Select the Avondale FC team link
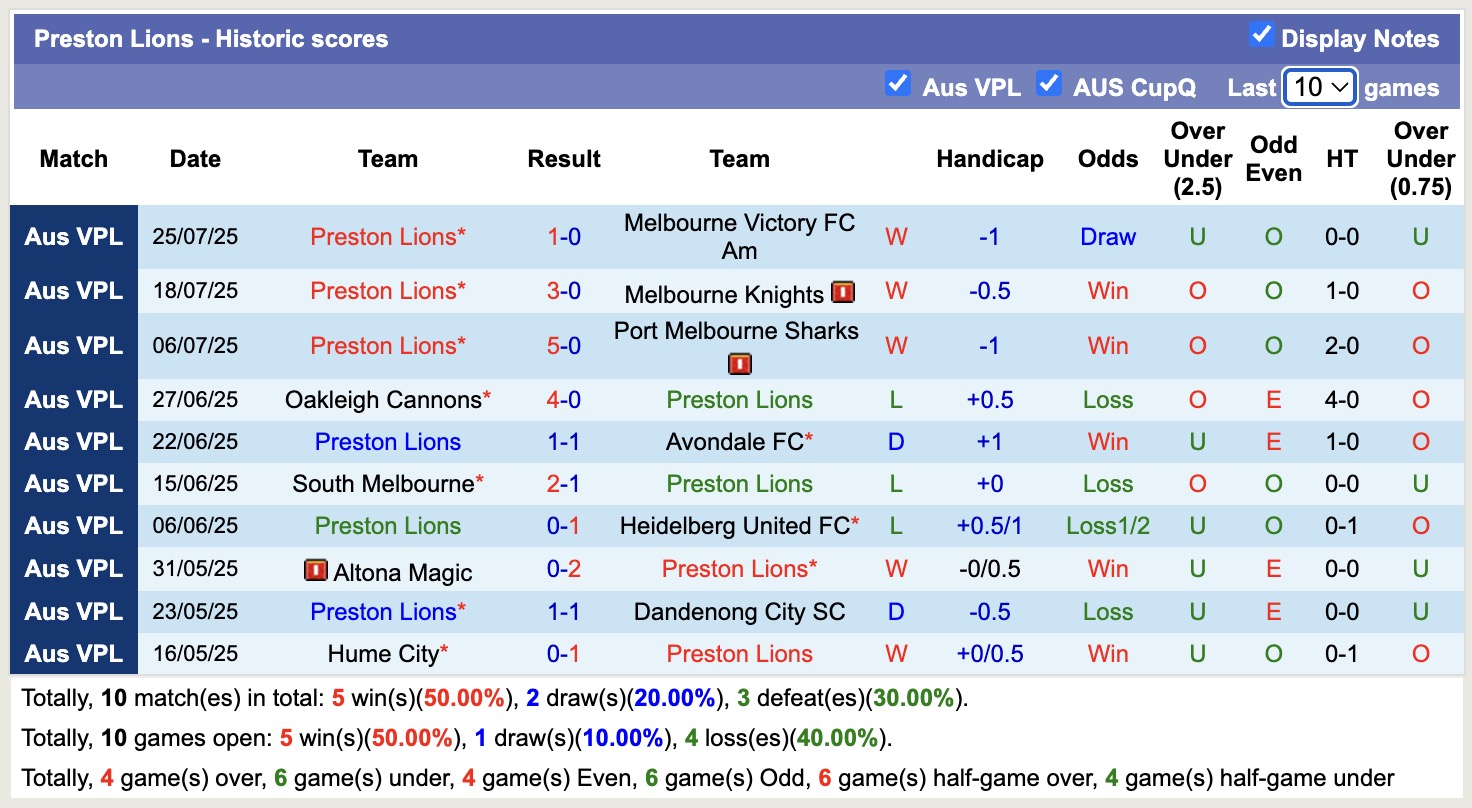Screen dimensions: 1472x808 tap(737, 441)
